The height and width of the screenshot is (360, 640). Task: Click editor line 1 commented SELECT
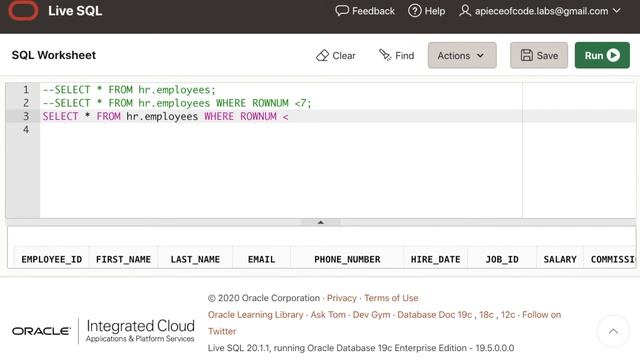pos(129,90)
